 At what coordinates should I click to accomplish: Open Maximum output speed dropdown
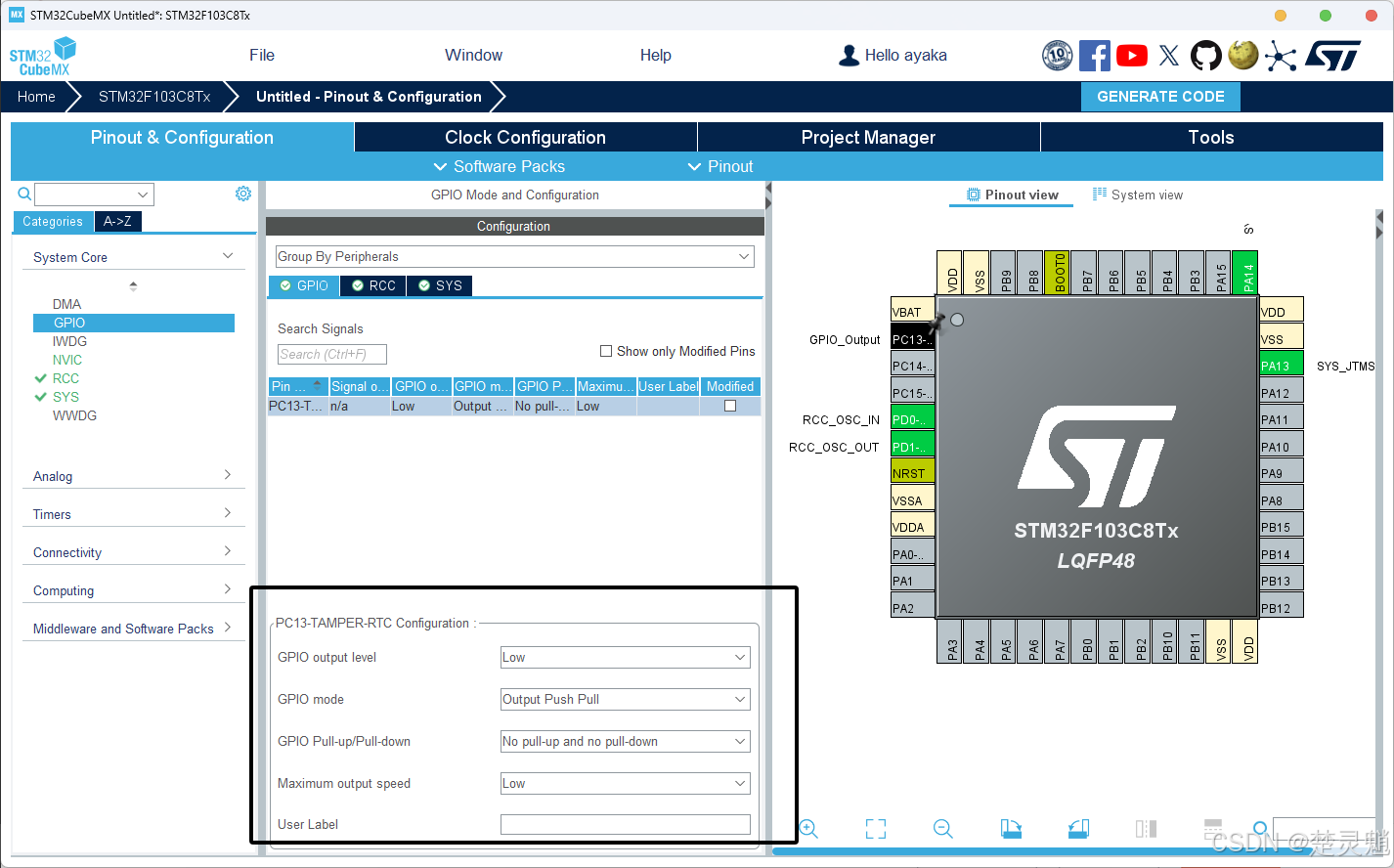pyautogui.click(x=626, y=784)
